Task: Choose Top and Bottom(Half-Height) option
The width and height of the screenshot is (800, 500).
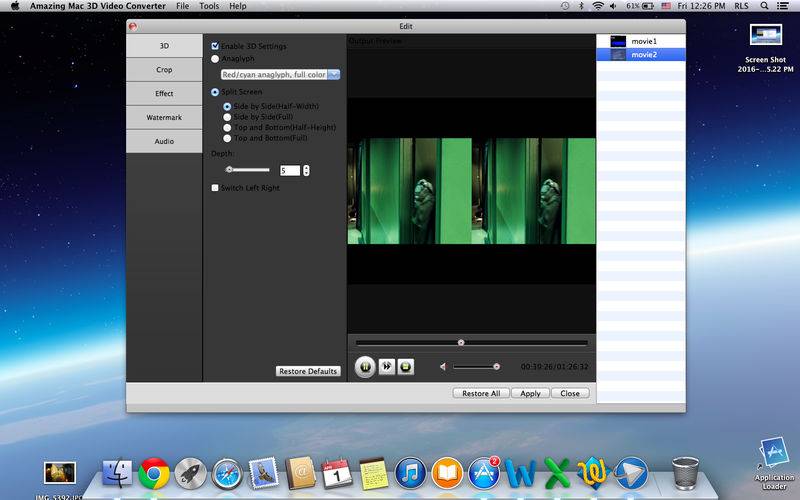Action: [227, 128]
